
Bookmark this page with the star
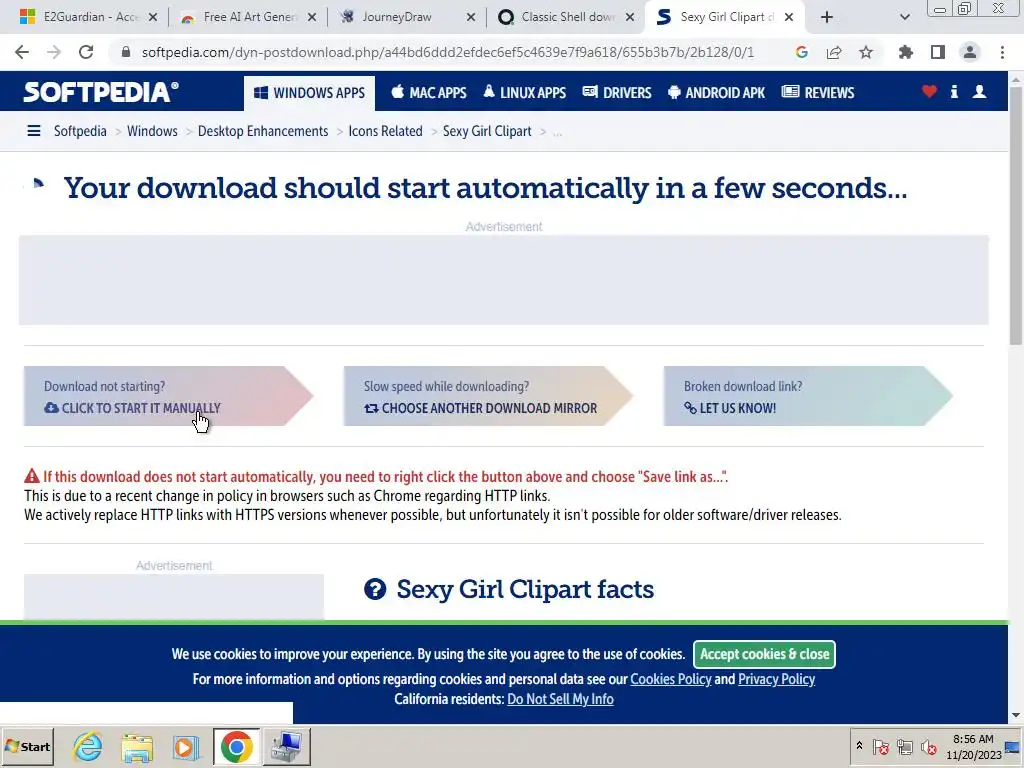[866, 52]
